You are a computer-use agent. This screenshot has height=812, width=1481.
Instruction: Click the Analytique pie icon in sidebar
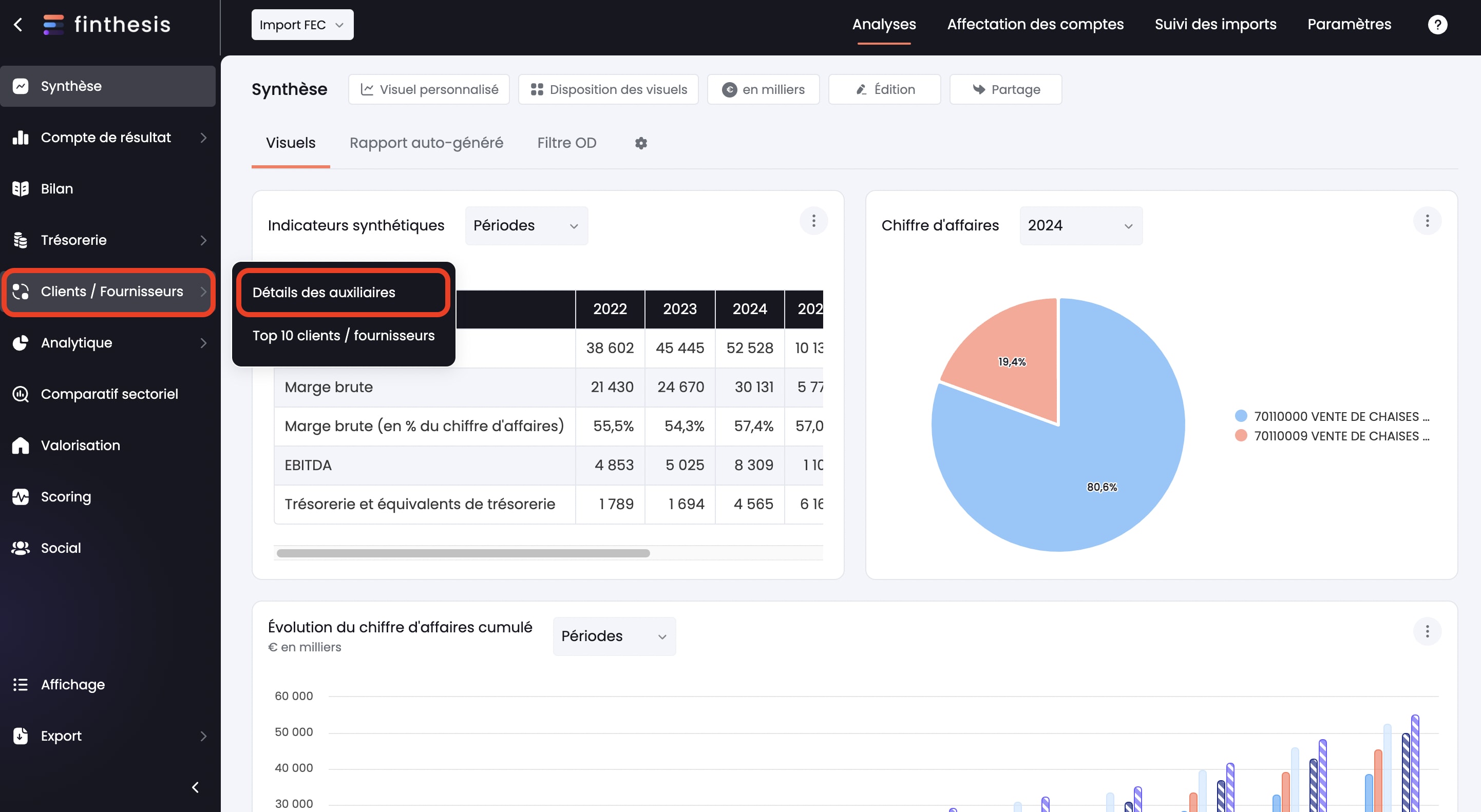(21, 343)
